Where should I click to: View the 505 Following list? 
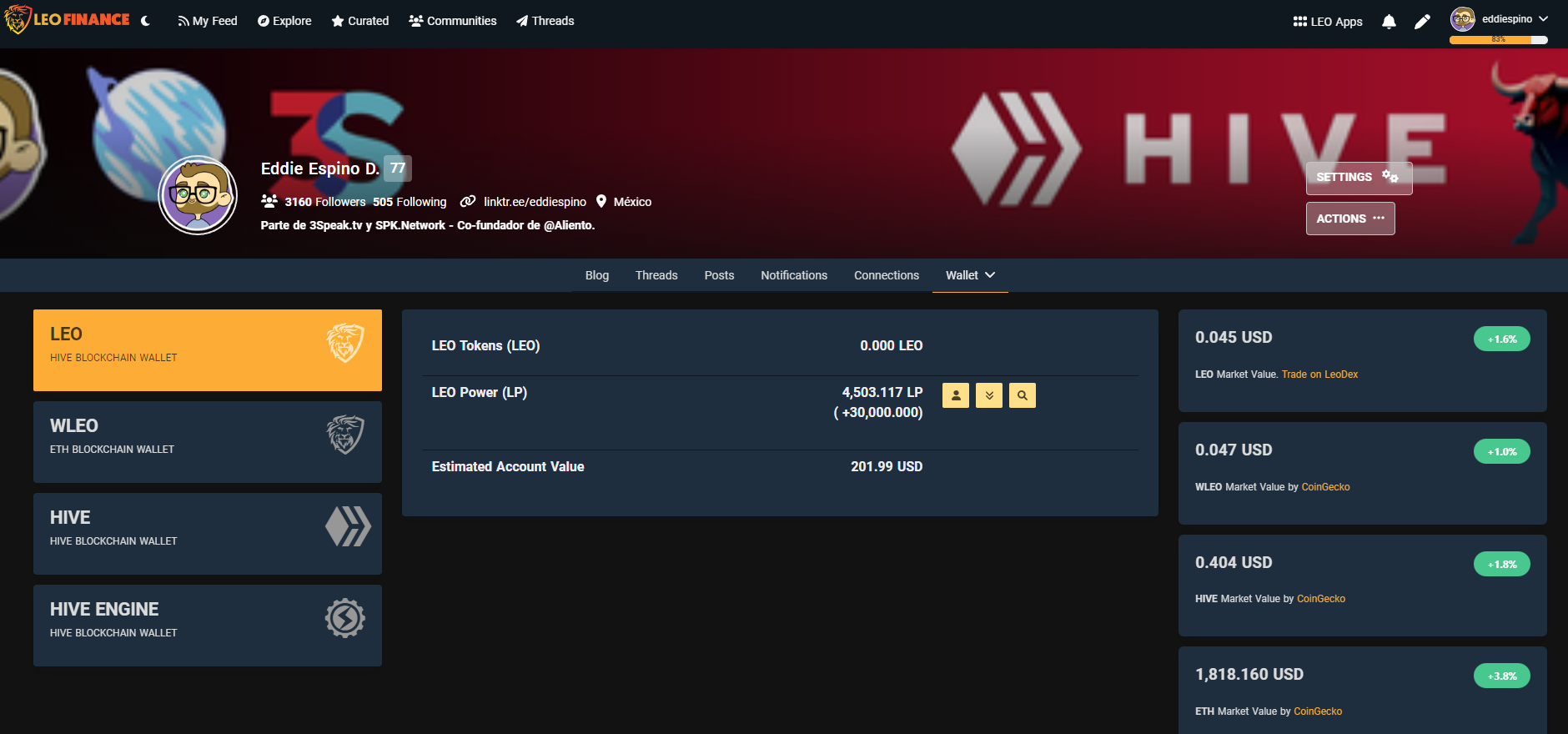(x=410, y=202)
